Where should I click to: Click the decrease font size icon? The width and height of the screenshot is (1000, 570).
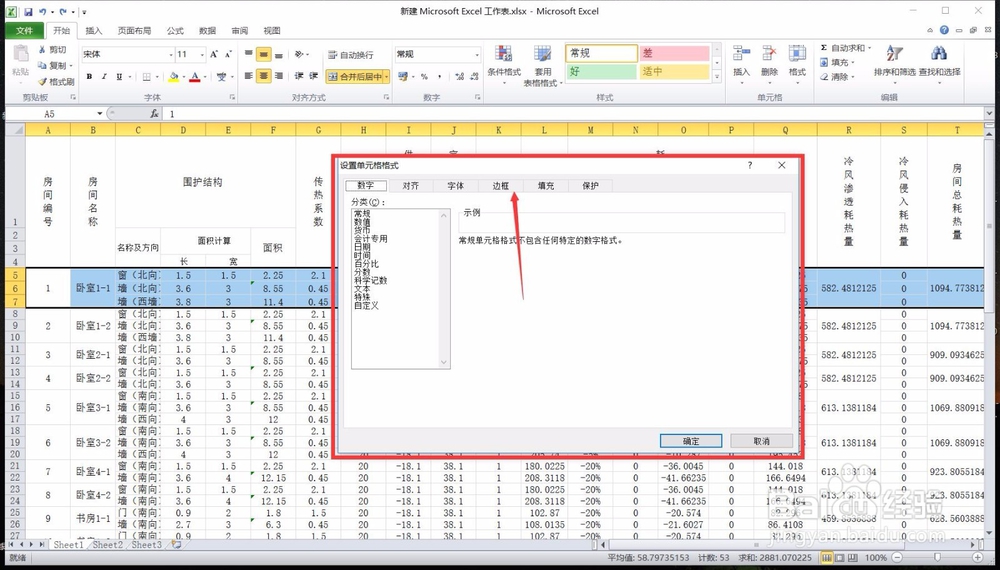point(228,54)
